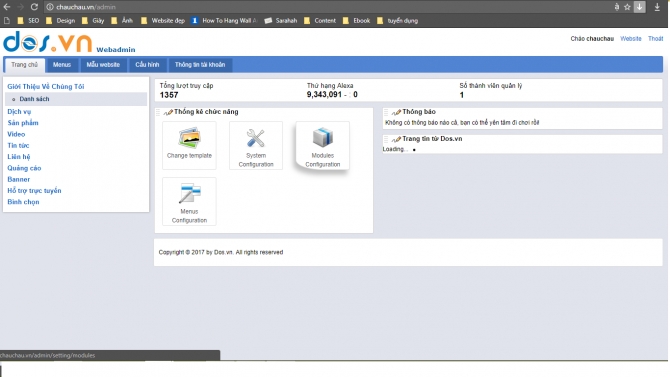Image resolution: width=670 pixels, height=377 pixels.
Task: Click the highlighted download extension icon
Action: (x=639, y=7)
